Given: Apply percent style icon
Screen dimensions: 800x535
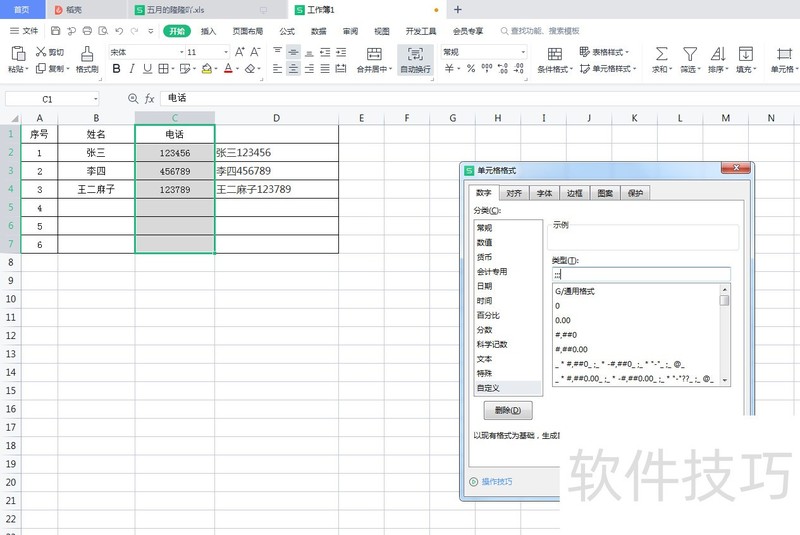Looking at the screenshot, I should click(470, 68).
